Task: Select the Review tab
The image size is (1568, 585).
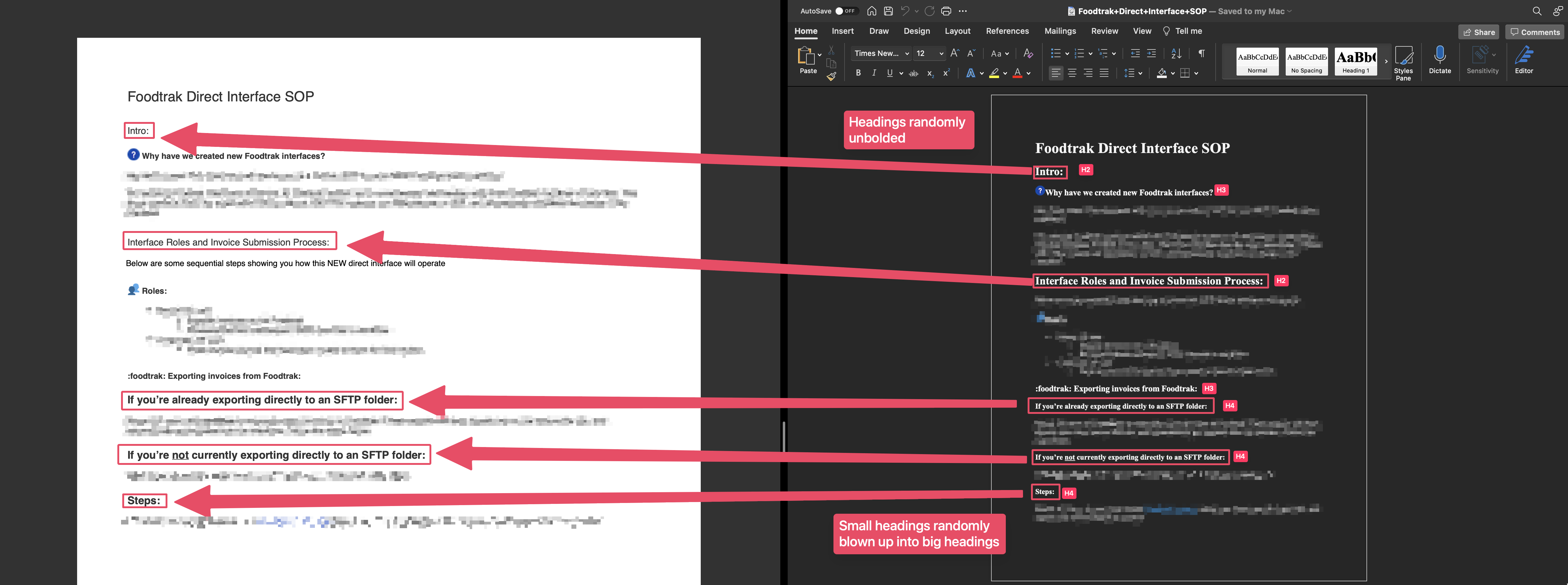Action: 1104,31
